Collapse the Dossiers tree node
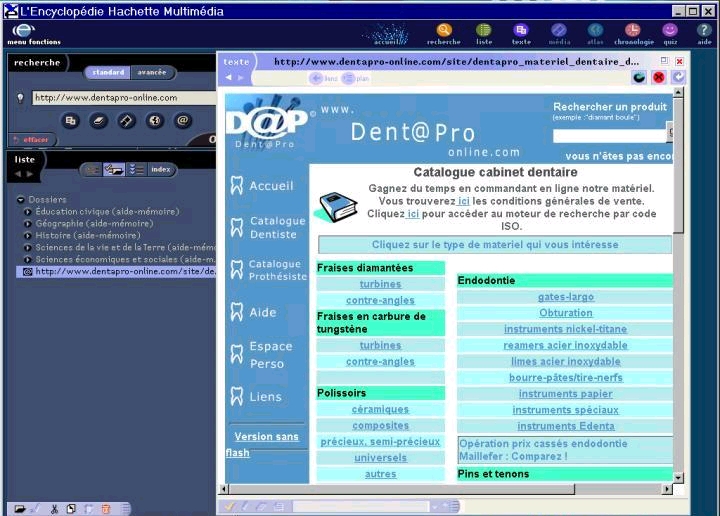720x516 pixels. pos(21,200)
